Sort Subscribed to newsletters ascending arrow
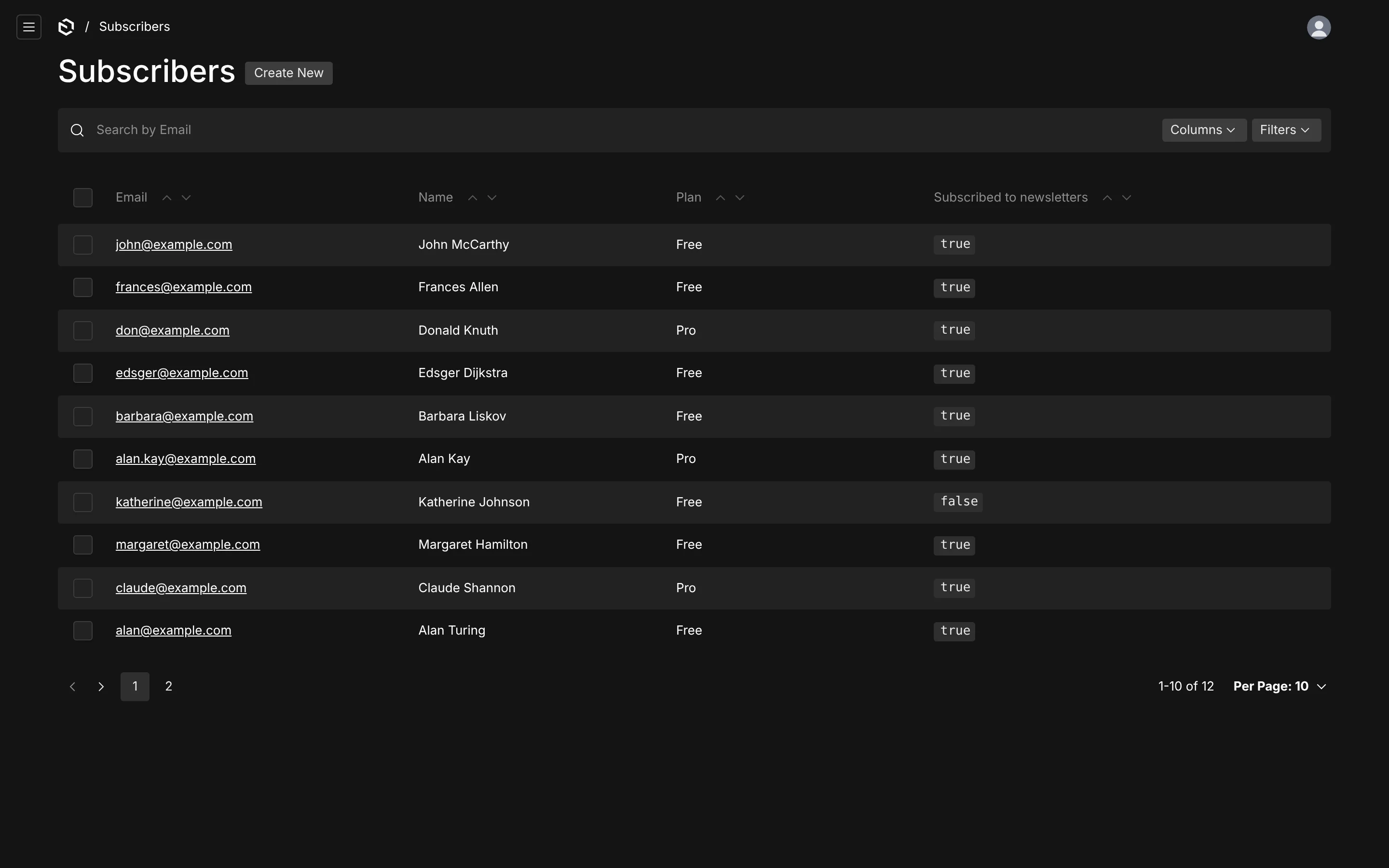The image size is (1389, 868). pyautogui.click(x=1107, y=198)
